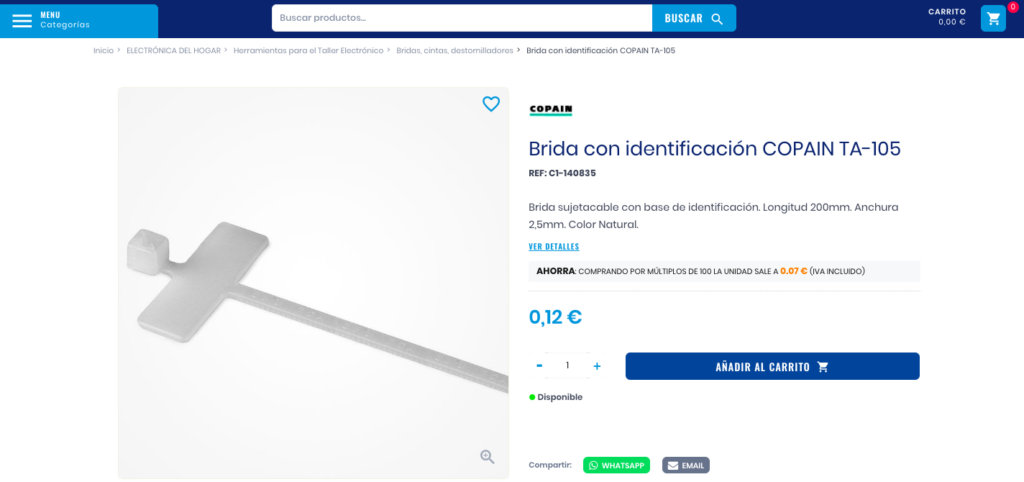Open the VER DETALLES link
Screen dimensions: 1024x482
pos(554,247)
